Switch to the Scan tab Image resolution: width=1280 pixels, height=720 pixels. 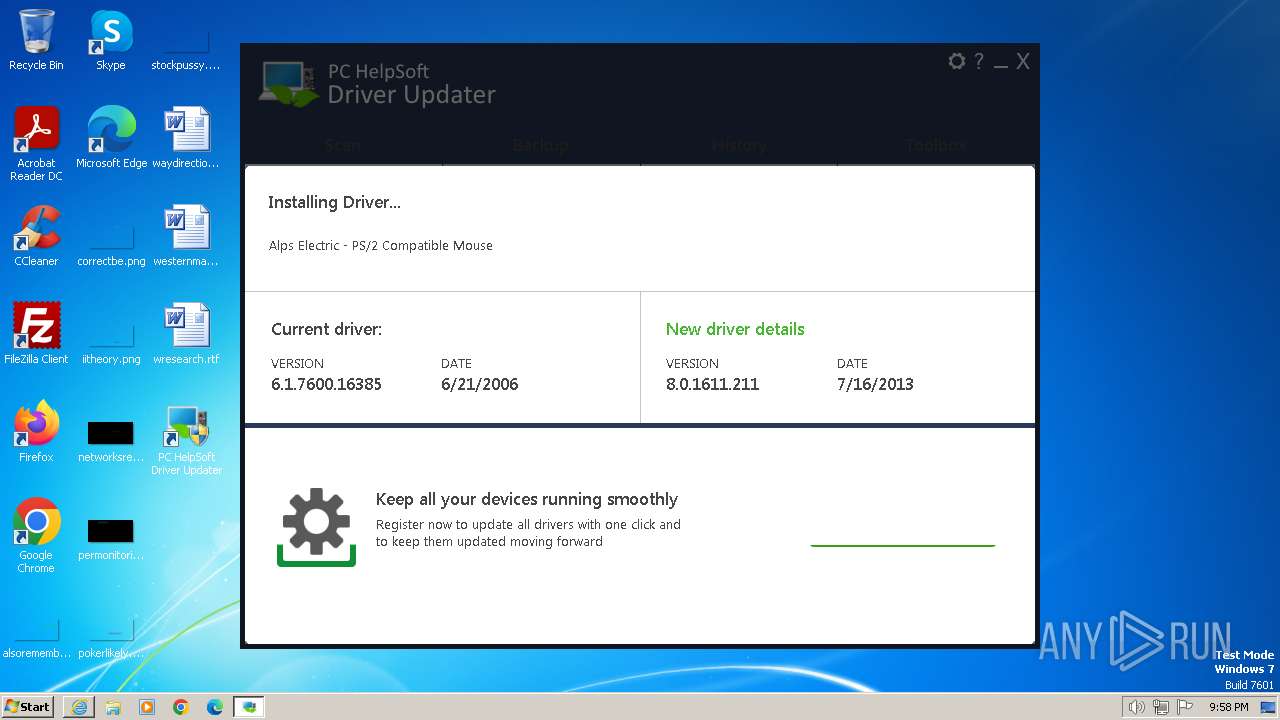click(343, 145)
